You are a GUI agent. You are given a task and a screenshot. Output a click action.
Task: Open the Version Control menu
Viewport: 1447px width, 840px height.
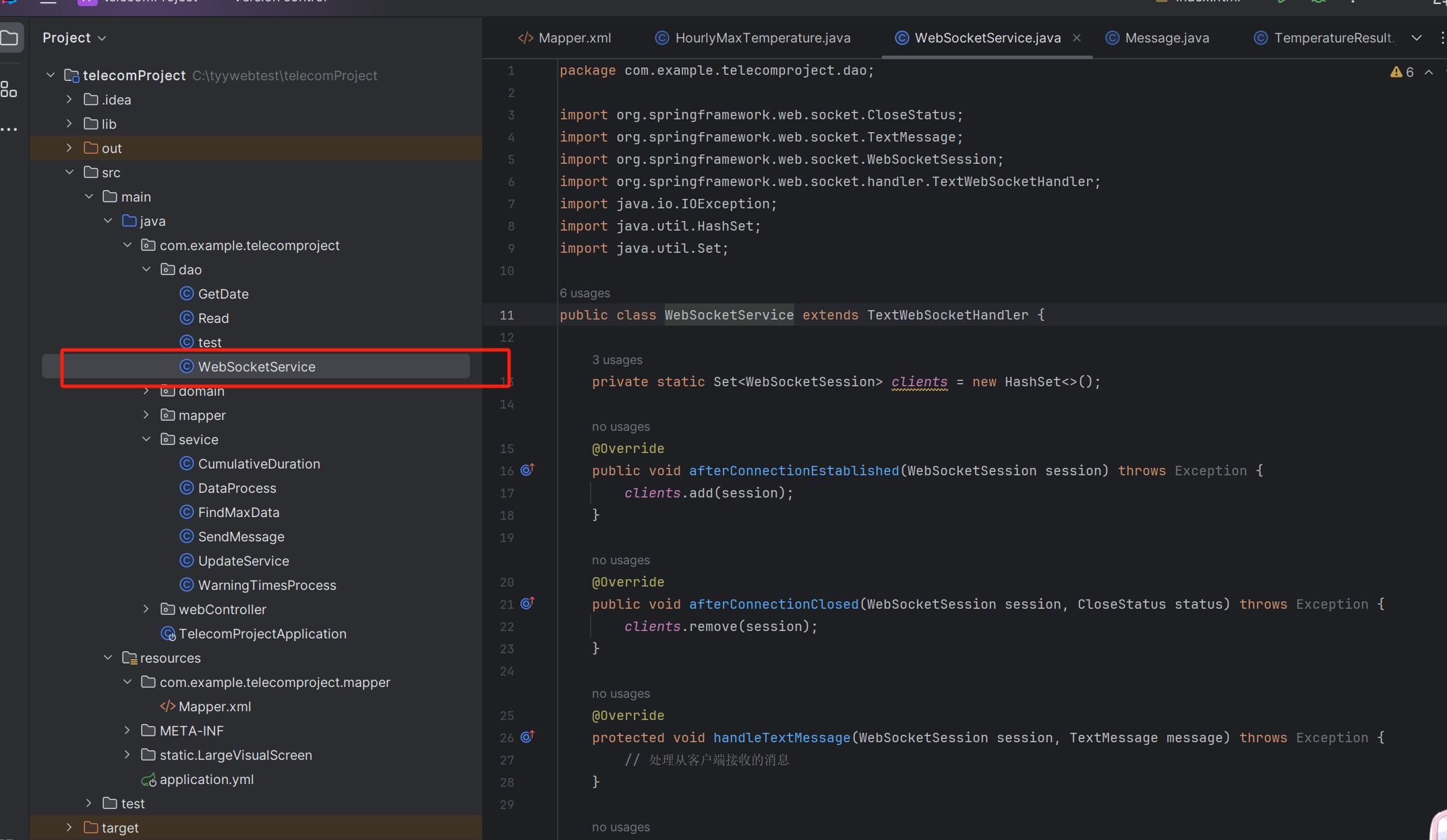279,2
